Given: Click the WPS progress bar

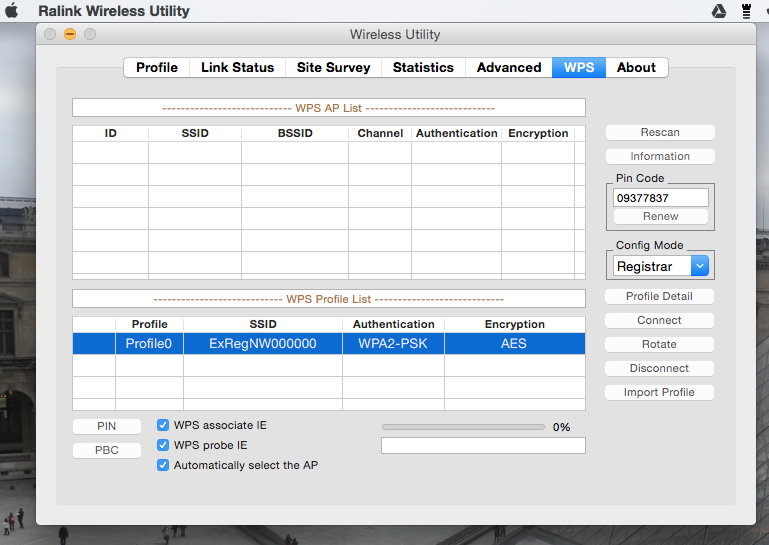Looking at the screenshot, I should pyautogui.click(x=463, y=427).
